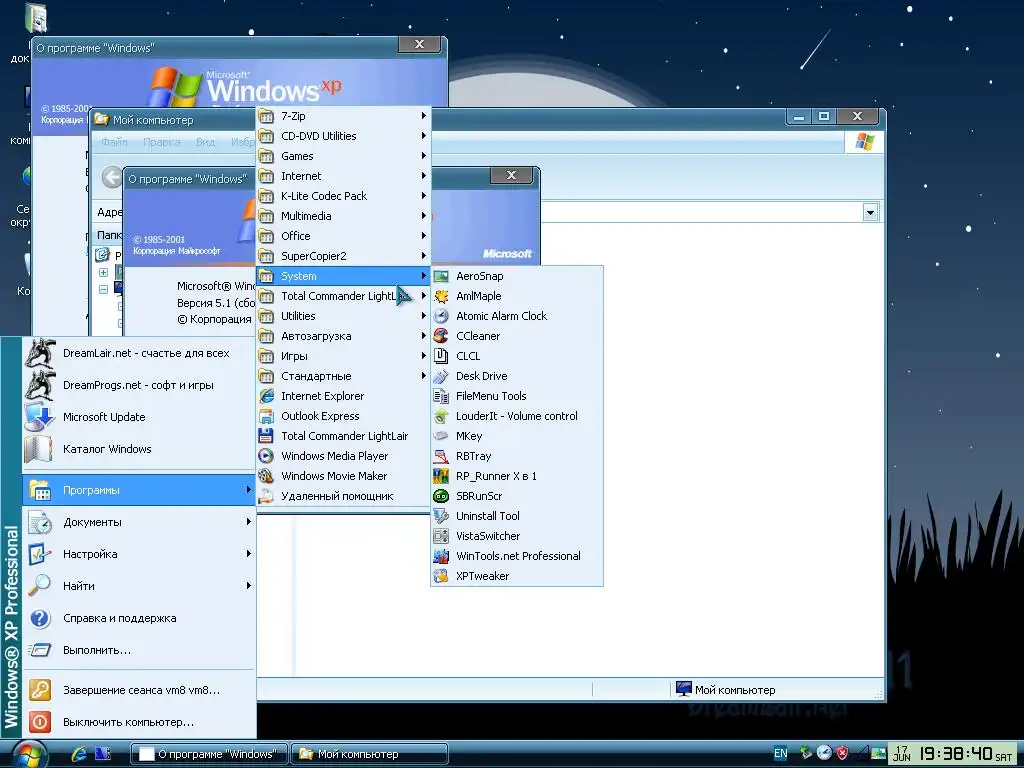Click red shield tray icon
This screenshot has height=768, width=1024.
[843, 753]
